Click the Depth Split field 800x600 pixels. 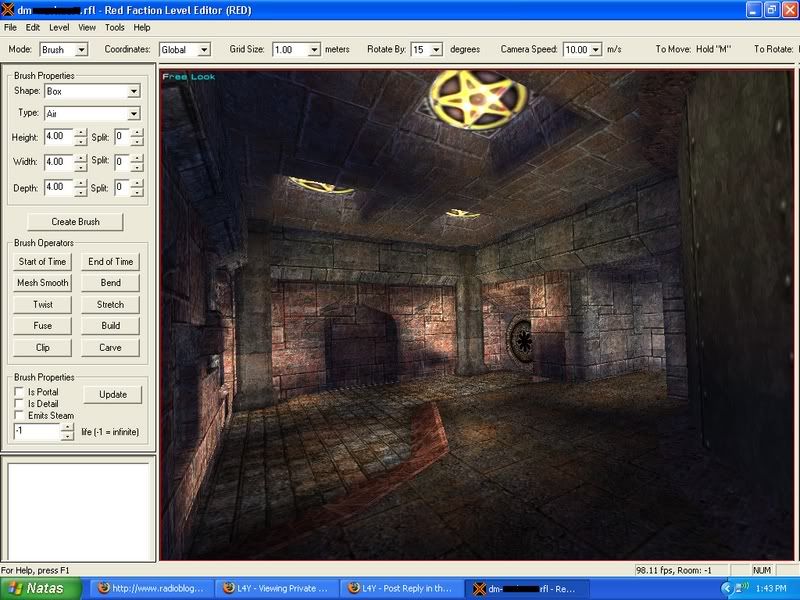click(122, 187)
